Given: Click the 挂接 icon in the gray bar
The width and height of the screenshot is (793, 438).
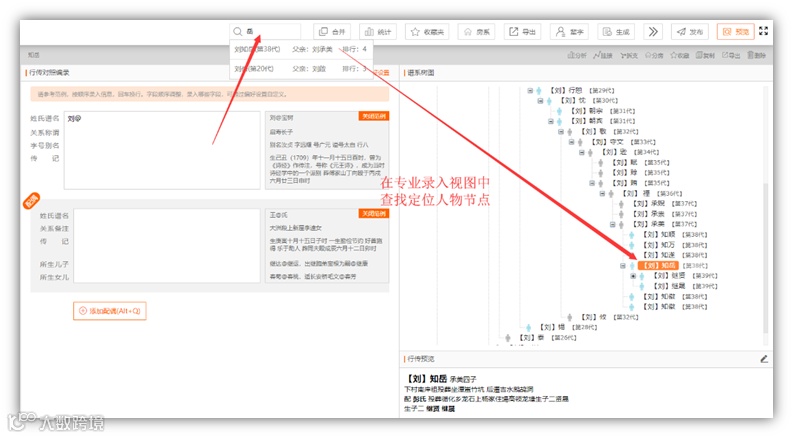Looking at the screenshot, I should [602, 55].
